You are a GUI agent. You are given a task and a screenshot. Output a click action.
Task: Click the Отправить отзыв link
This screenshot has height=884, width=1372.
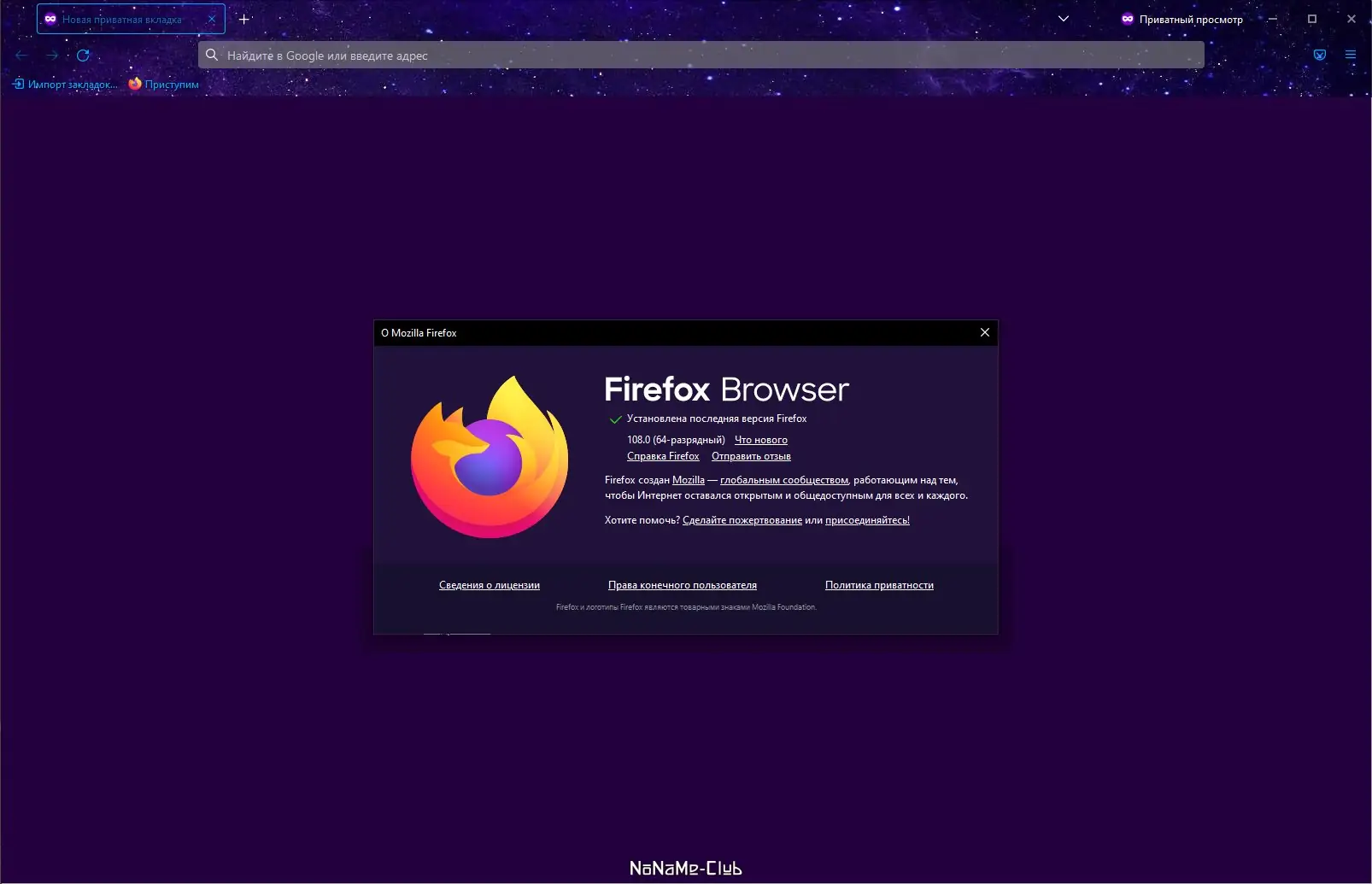(751, 456)
